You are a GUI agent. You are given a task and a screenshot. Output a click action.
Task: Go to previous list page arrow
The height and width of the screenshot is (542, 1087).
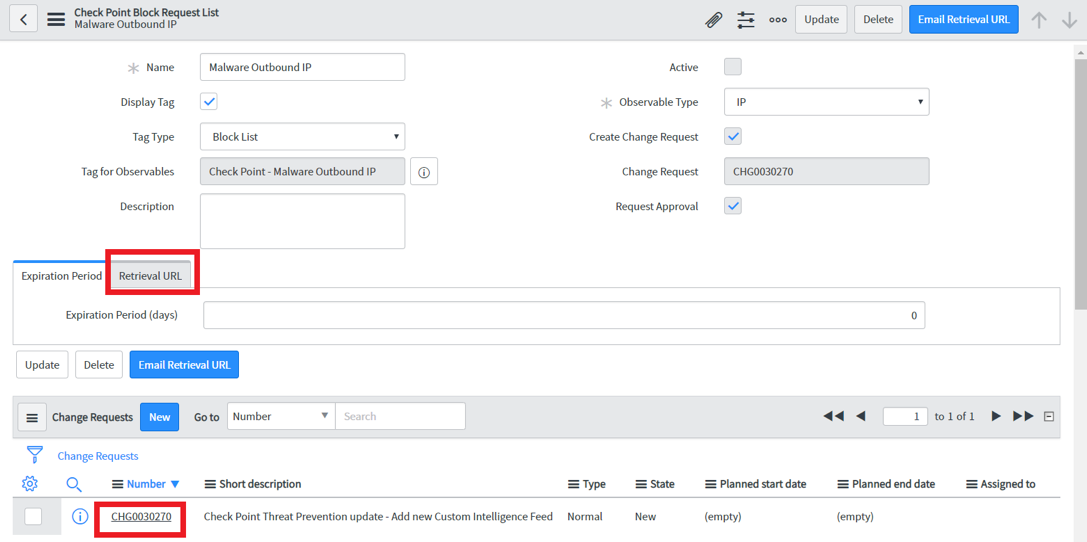(861, 416)
